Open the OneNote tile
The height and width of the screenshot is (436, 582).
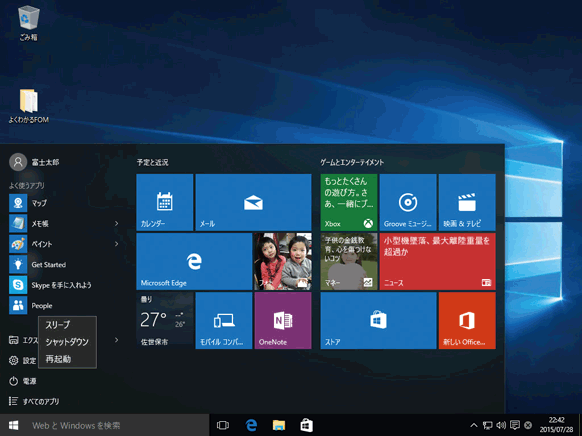click(283, 320)
